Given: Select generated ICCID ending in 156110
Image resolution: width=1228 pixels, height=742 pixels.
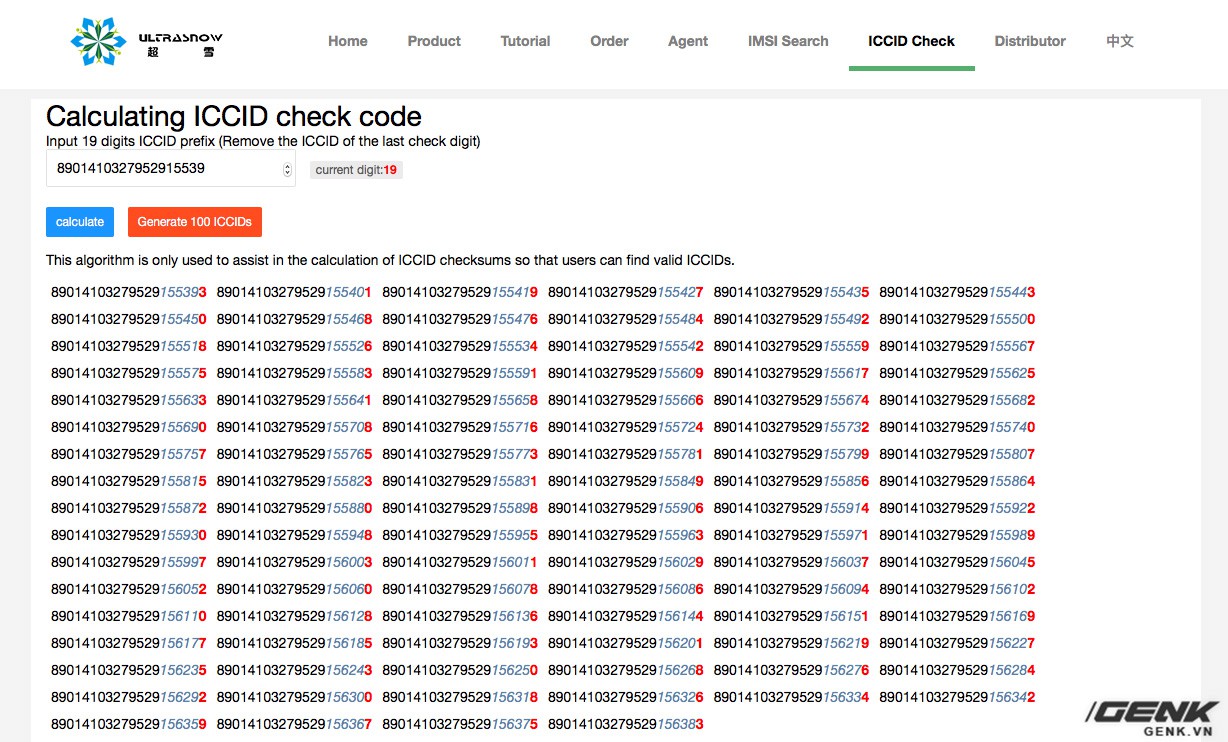Looking at the screenshot, I should click(129, 617).
